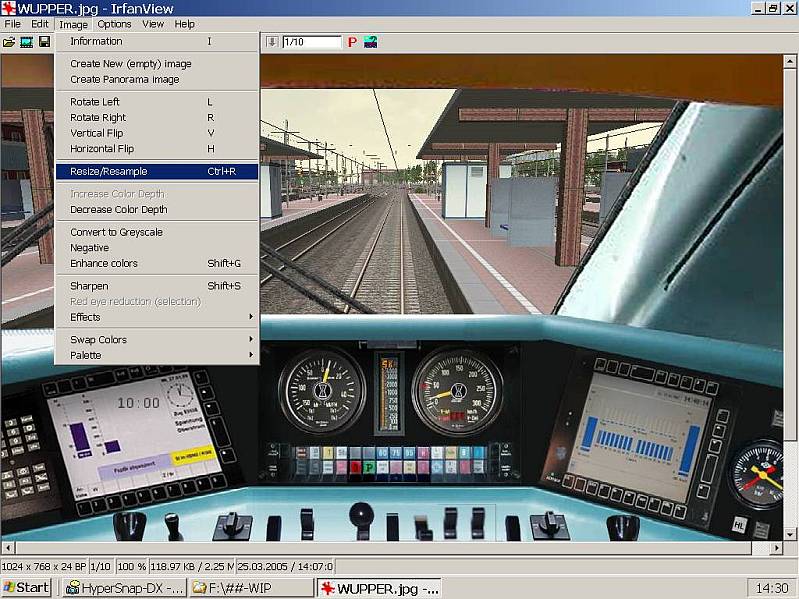Image resolution: width=799 pixels, height=599 pixels.
Task: Switch to HyperSnap-DX taskbar button
Action: point(124,588)
